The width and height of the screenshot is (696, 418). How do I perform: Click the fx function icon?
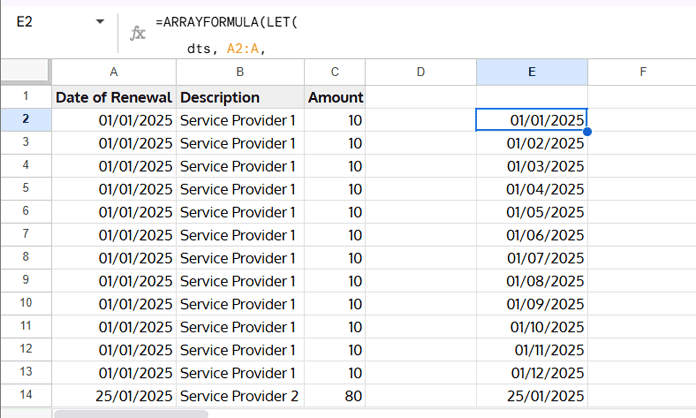(138, 33)
